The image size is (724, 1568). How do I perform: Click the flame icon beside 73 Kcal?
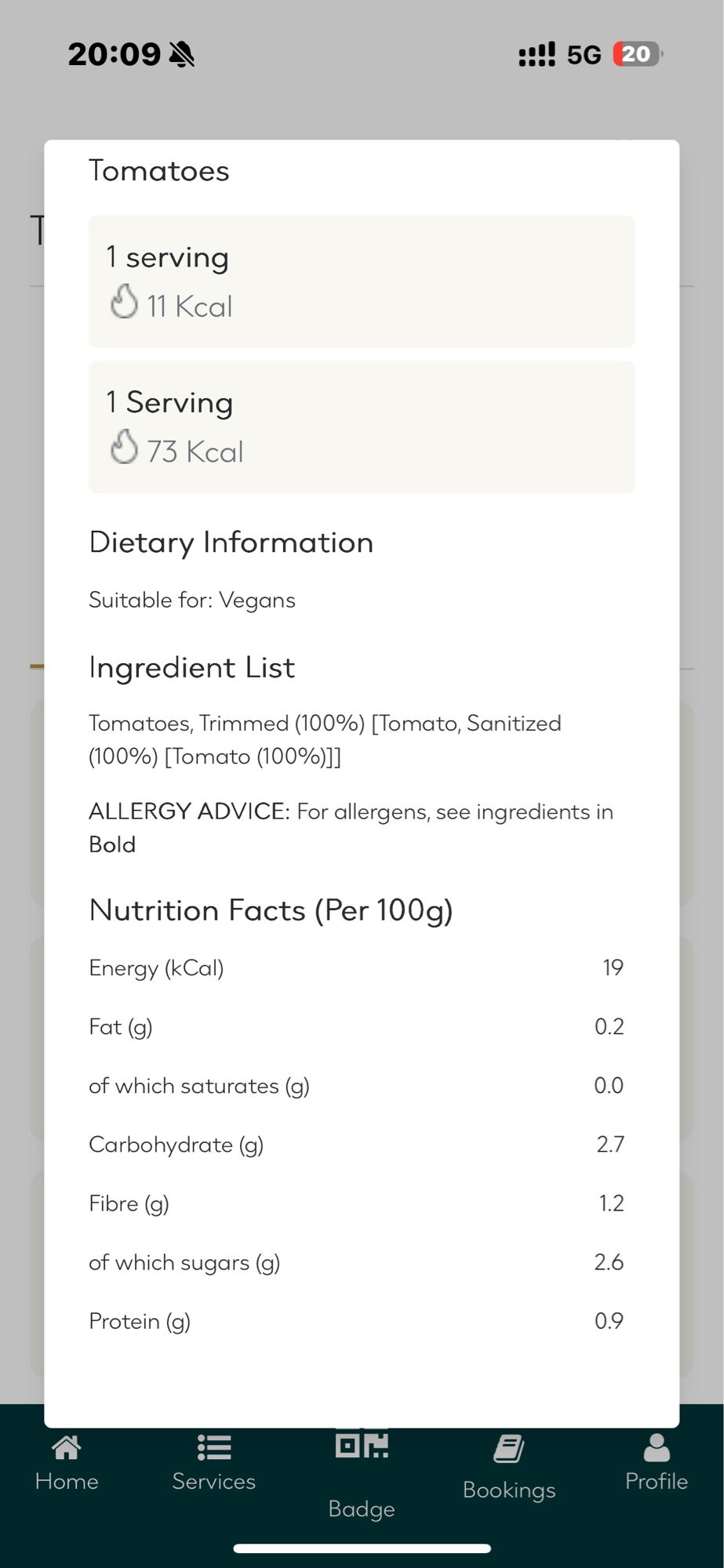coord(124,447)
